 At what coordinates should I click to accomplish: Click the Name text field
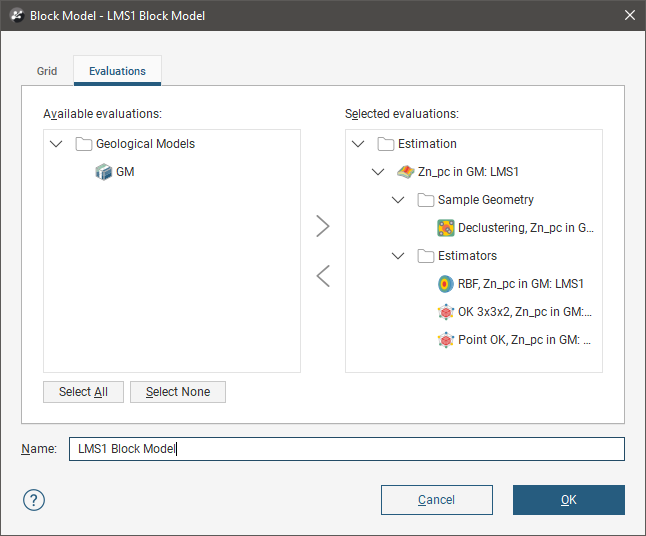click(x=346, y=449)
